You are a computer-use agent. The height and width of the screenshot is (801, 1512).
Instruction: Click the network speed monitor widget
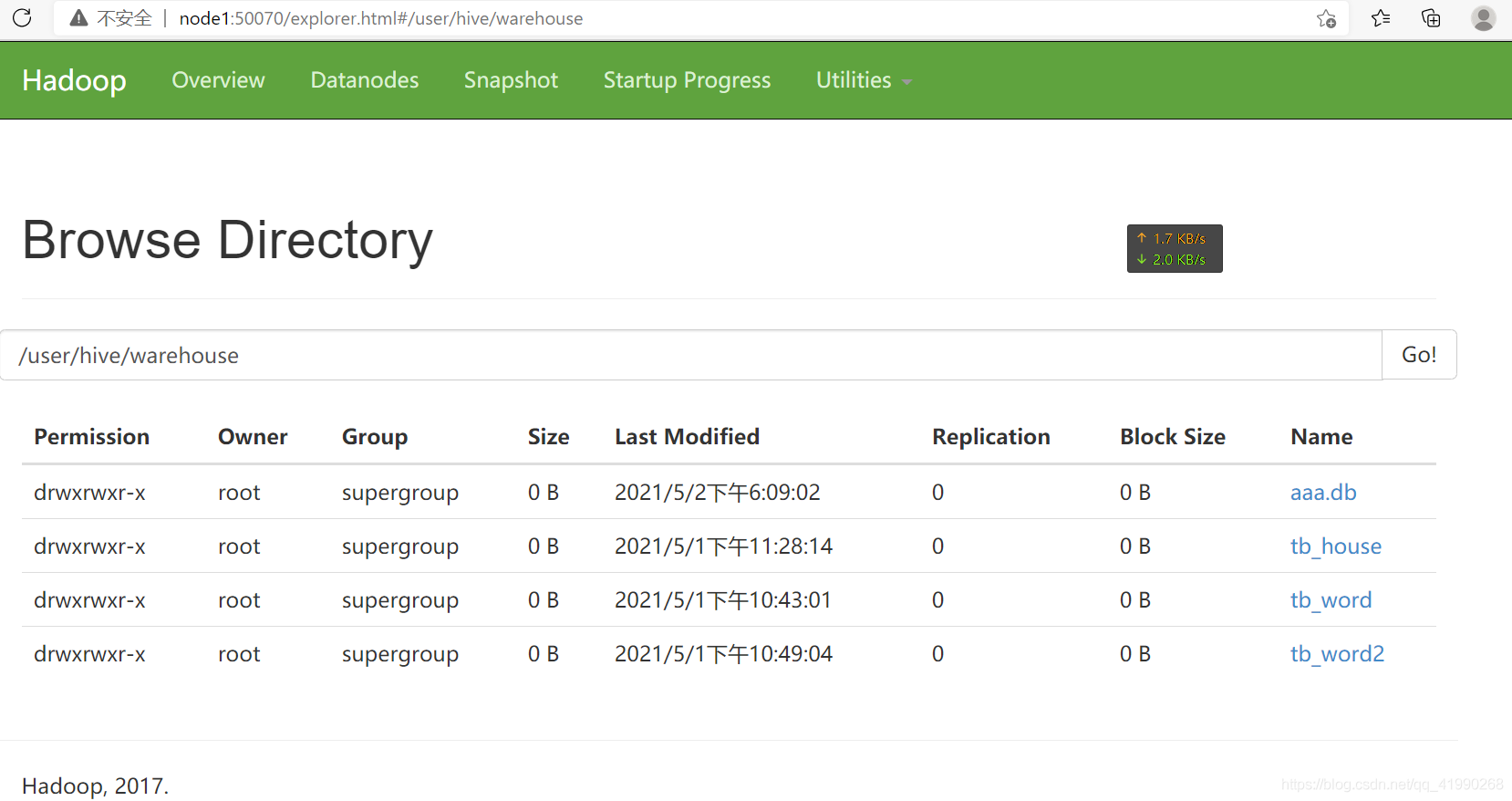point(1175,249)
